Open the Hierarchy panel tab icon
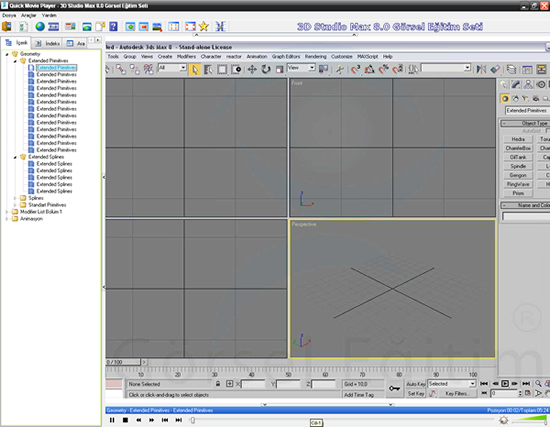550x427 pixels. [x=528, y=85]
